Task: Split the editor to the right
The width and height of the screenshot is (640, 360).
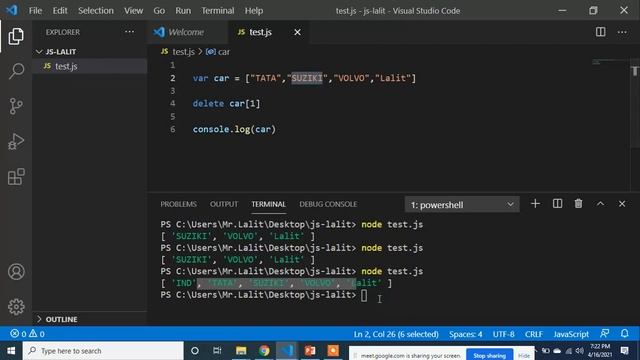Action: click(600, 32)
